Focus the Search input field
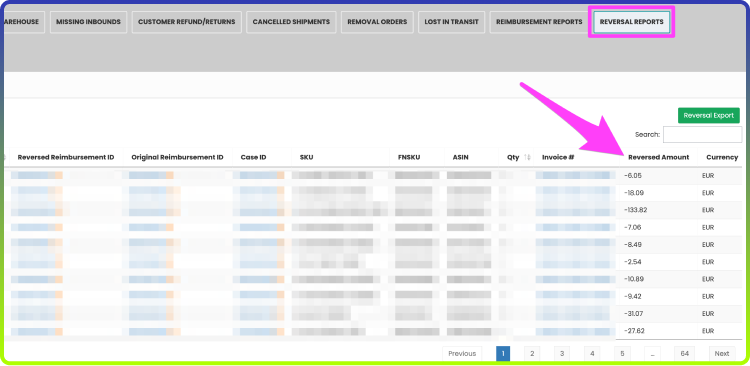This screenshot has width=750, height=366. click(702, 134)
